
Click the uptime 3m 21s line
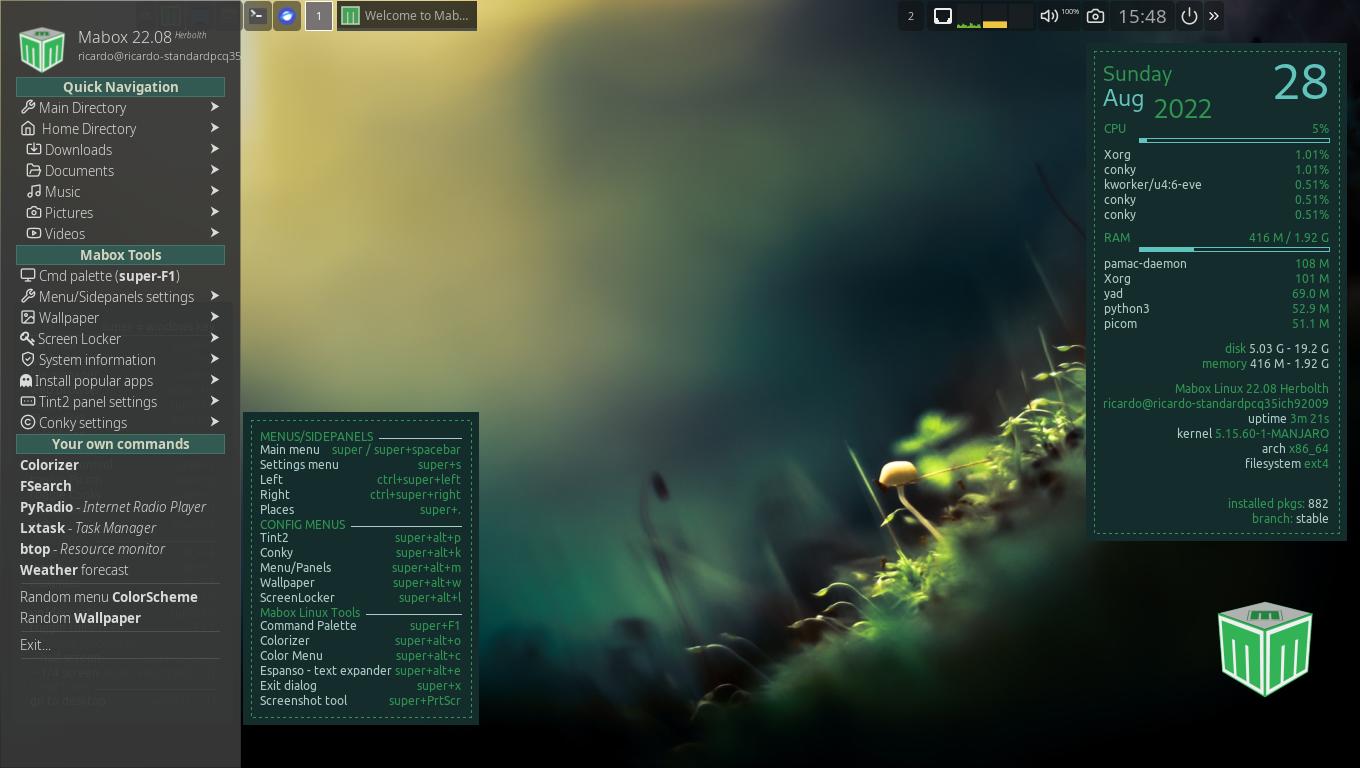coord(1288,419)
